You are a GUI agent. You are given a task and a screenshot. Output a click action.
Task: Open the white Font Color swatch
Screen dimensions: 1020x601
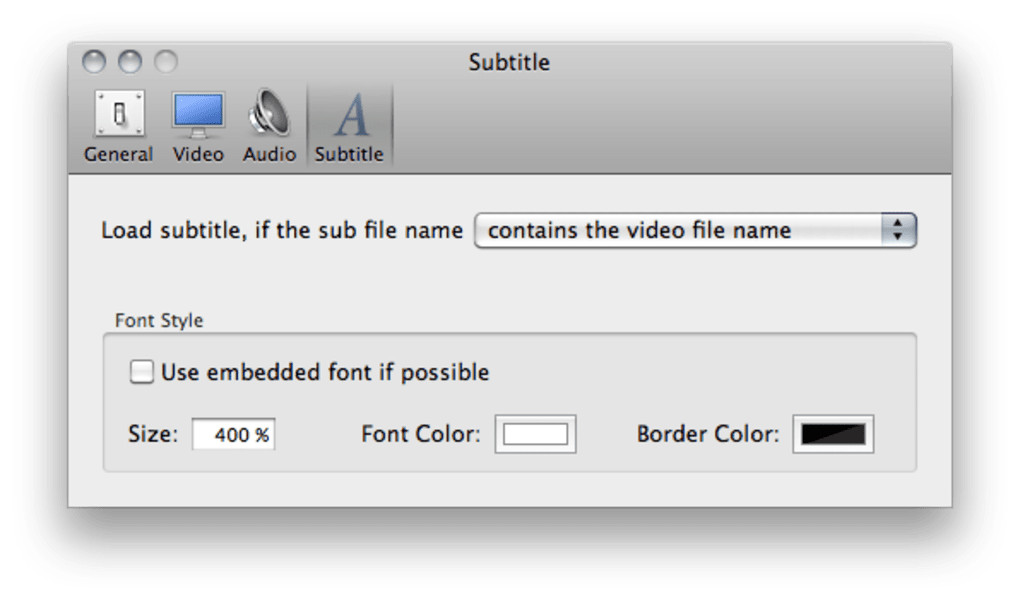535,434
